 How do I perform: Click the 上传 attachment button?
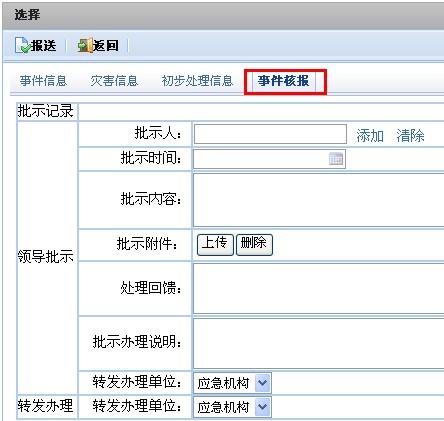tap(215, 244)
